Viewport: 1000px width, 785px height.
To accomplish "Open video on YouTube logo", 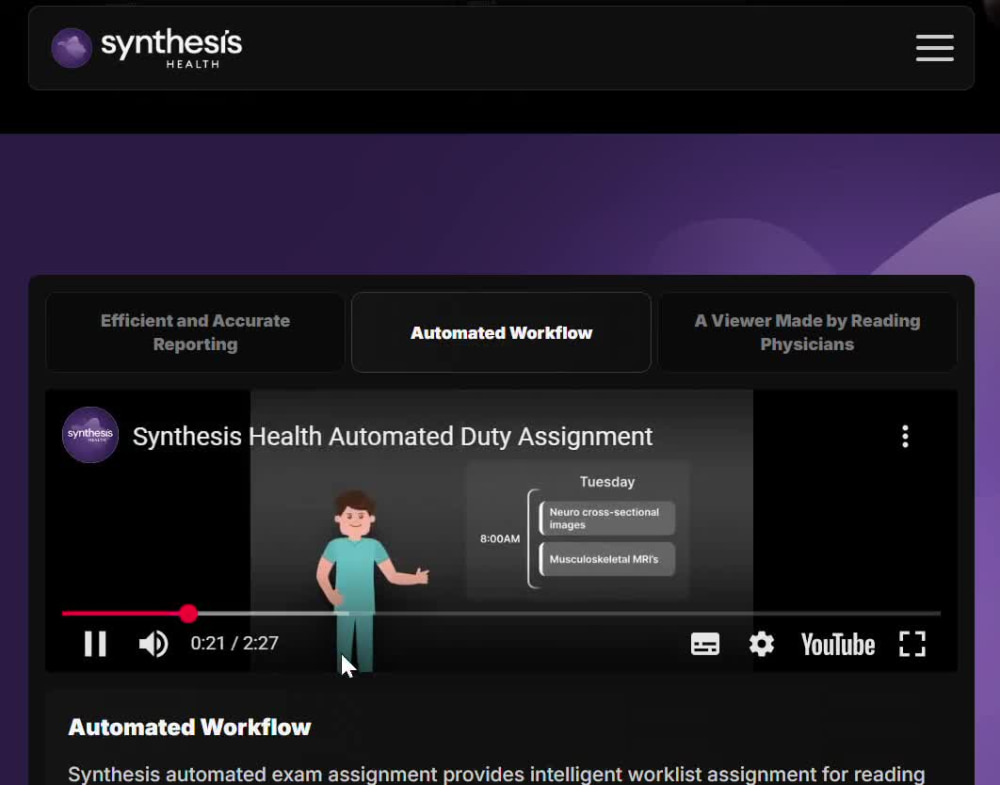I will click(838, 645).
